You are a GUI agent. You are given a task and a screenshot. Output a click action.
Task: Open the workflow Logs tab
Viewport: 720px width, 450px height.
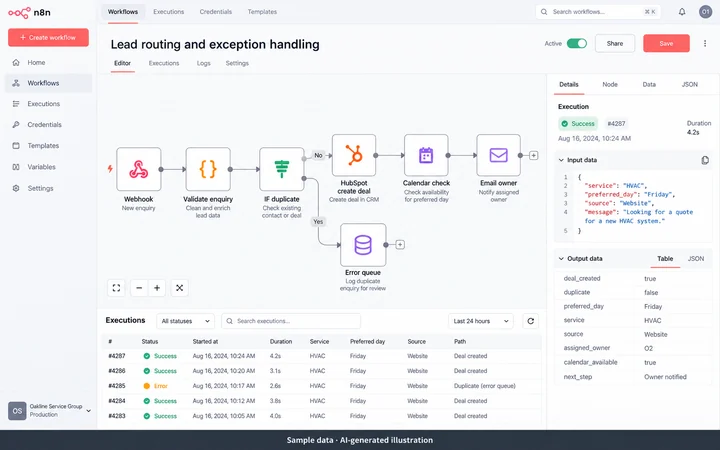pyautogui.click(x=203, y=63)
